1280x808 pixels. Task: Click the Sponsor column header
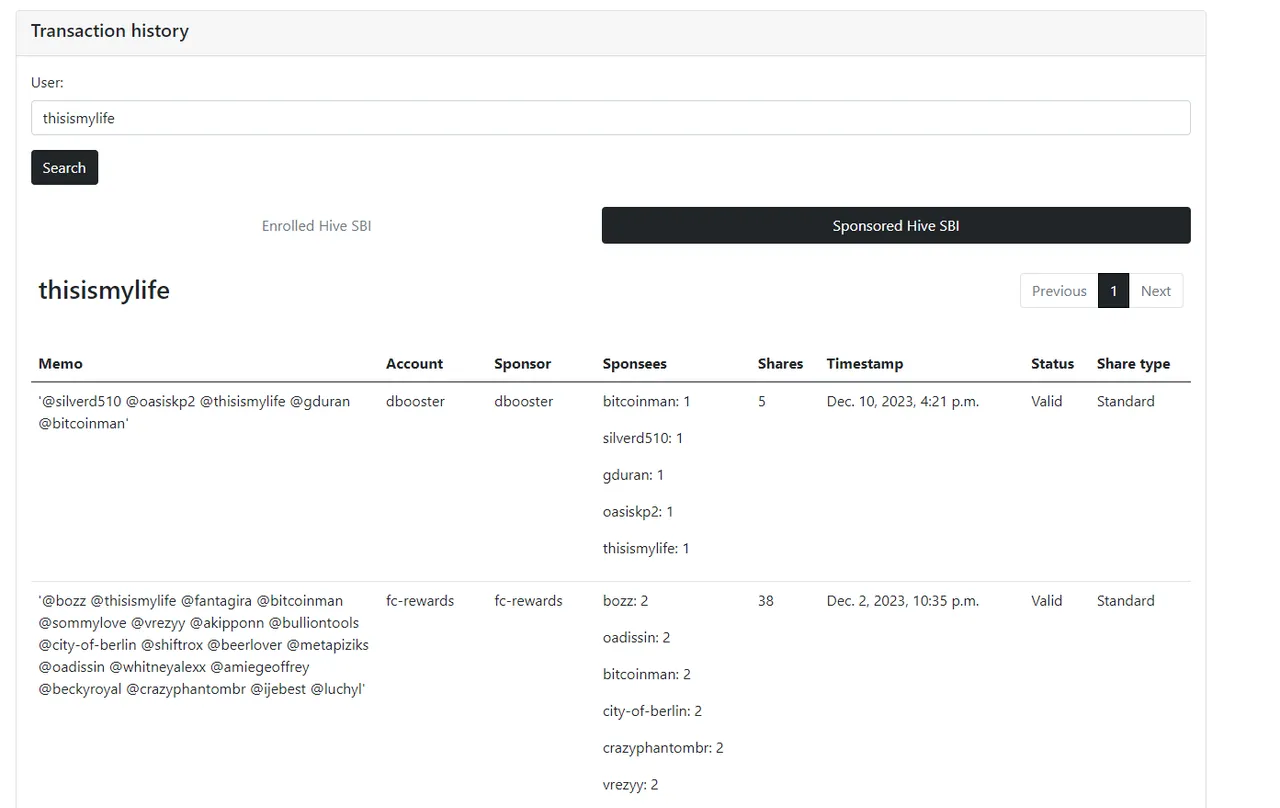[x=522, y=364]
